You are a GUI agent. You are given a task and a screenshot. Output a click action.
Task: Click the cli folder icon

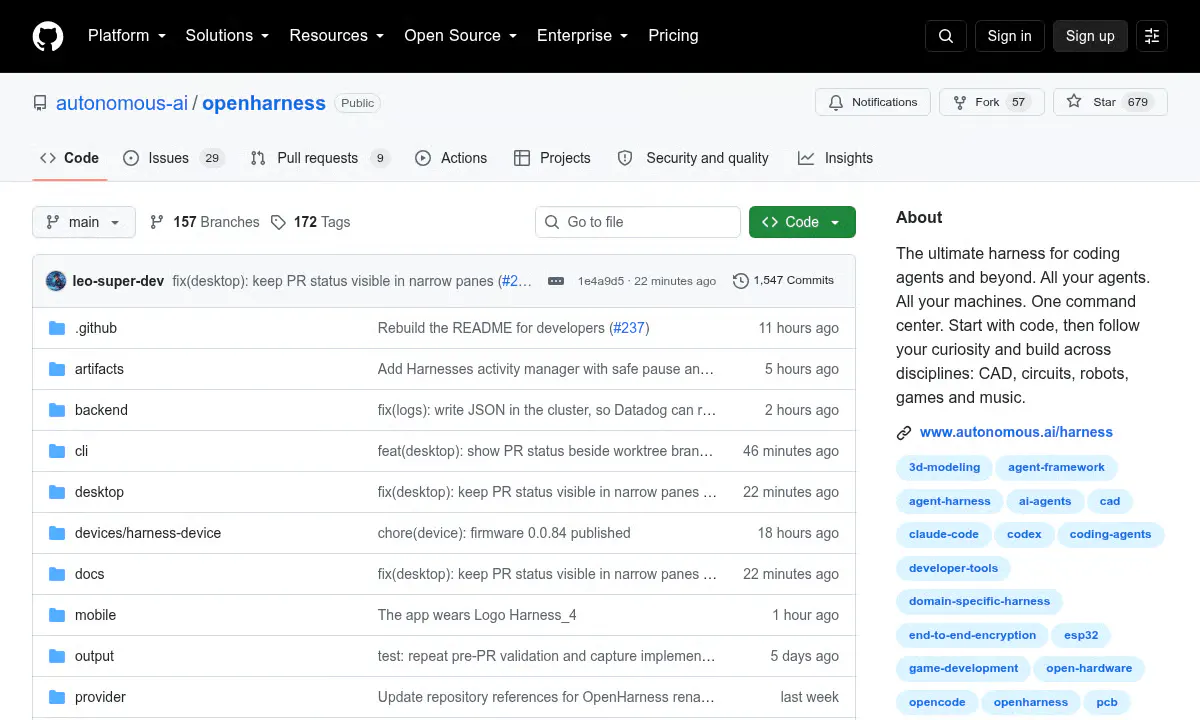57,451
